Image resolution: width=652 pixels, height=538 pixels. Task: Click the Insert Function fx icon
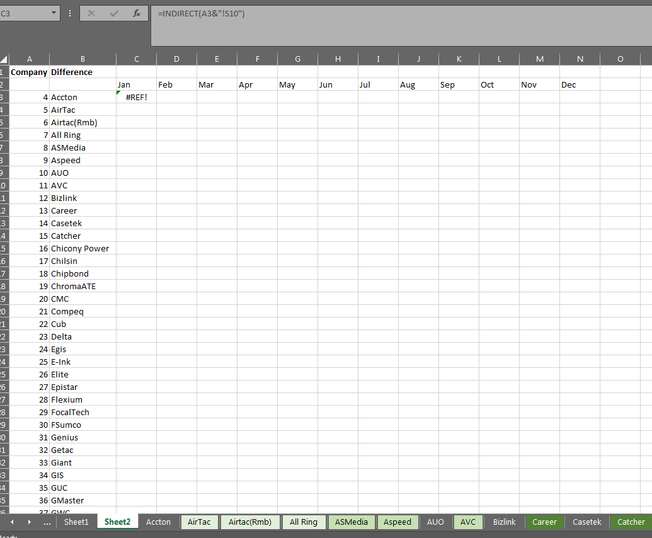click(x=136, y=13)
